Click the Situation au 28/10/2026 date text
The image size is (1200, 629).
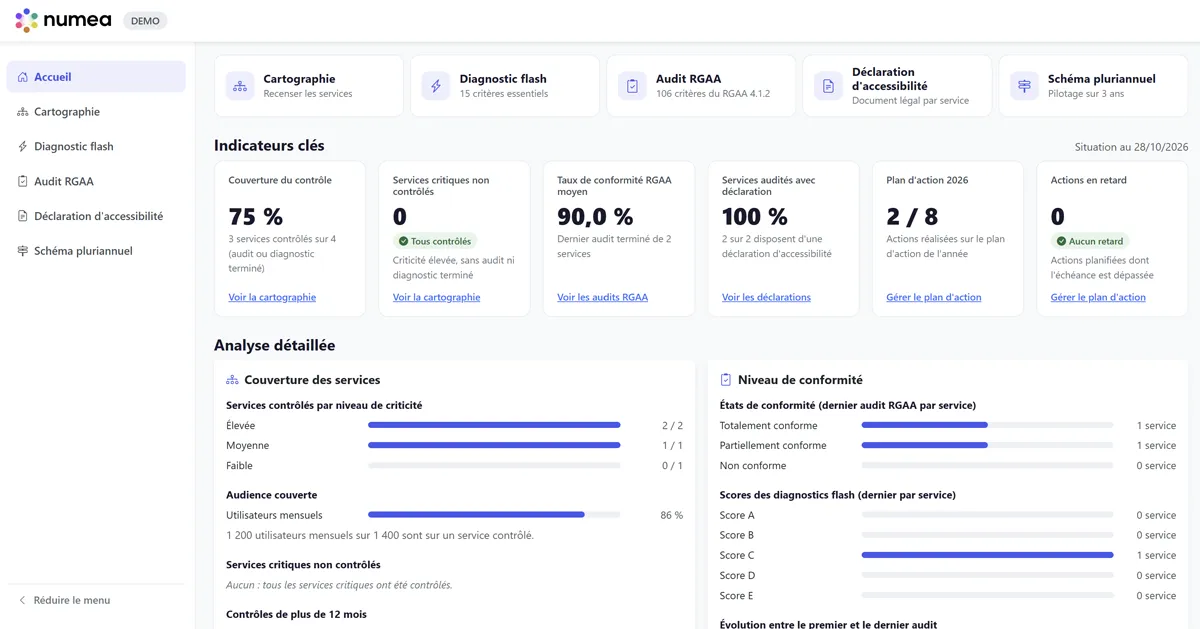(1131, 147)
